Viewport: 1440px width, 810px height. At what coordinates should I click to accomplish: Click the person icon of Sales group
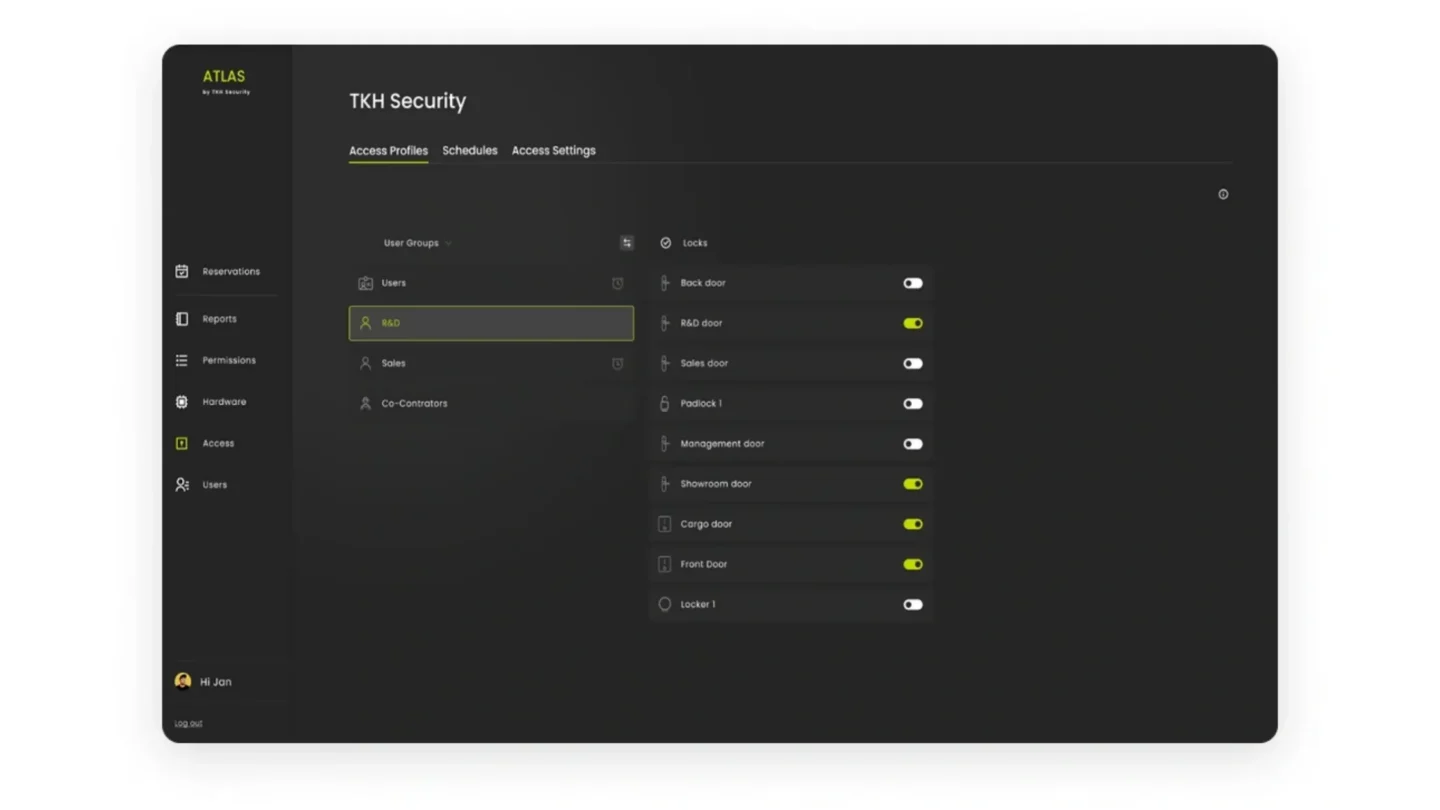click(365, 363)
